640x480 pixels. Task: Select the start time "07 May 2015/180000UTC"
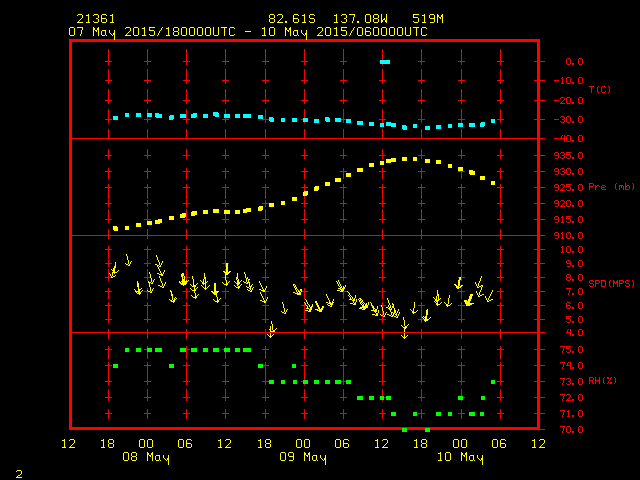[152, 32]
